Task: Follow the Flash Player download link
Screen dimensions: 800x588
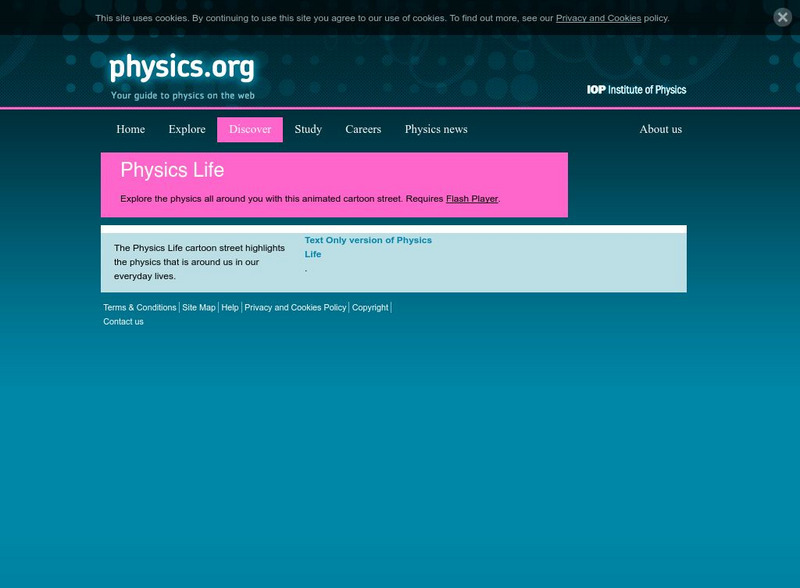Action: pyautogui.click(x=472, y=198)
